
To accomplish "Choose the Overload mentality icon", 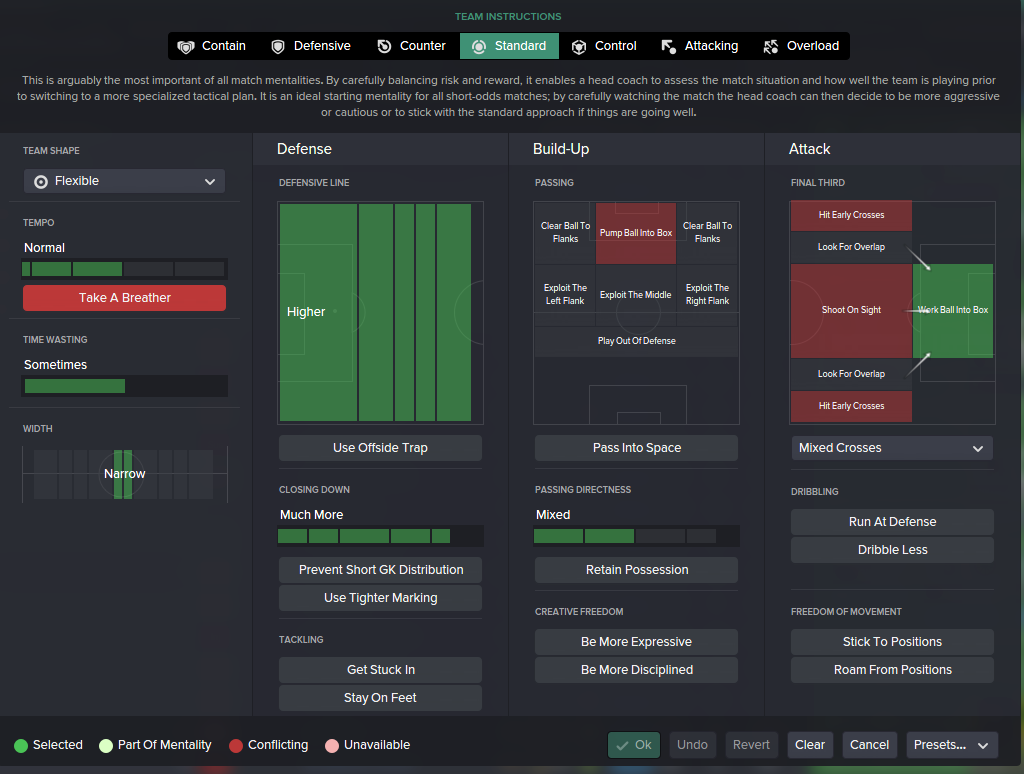I will click(771, 46).
